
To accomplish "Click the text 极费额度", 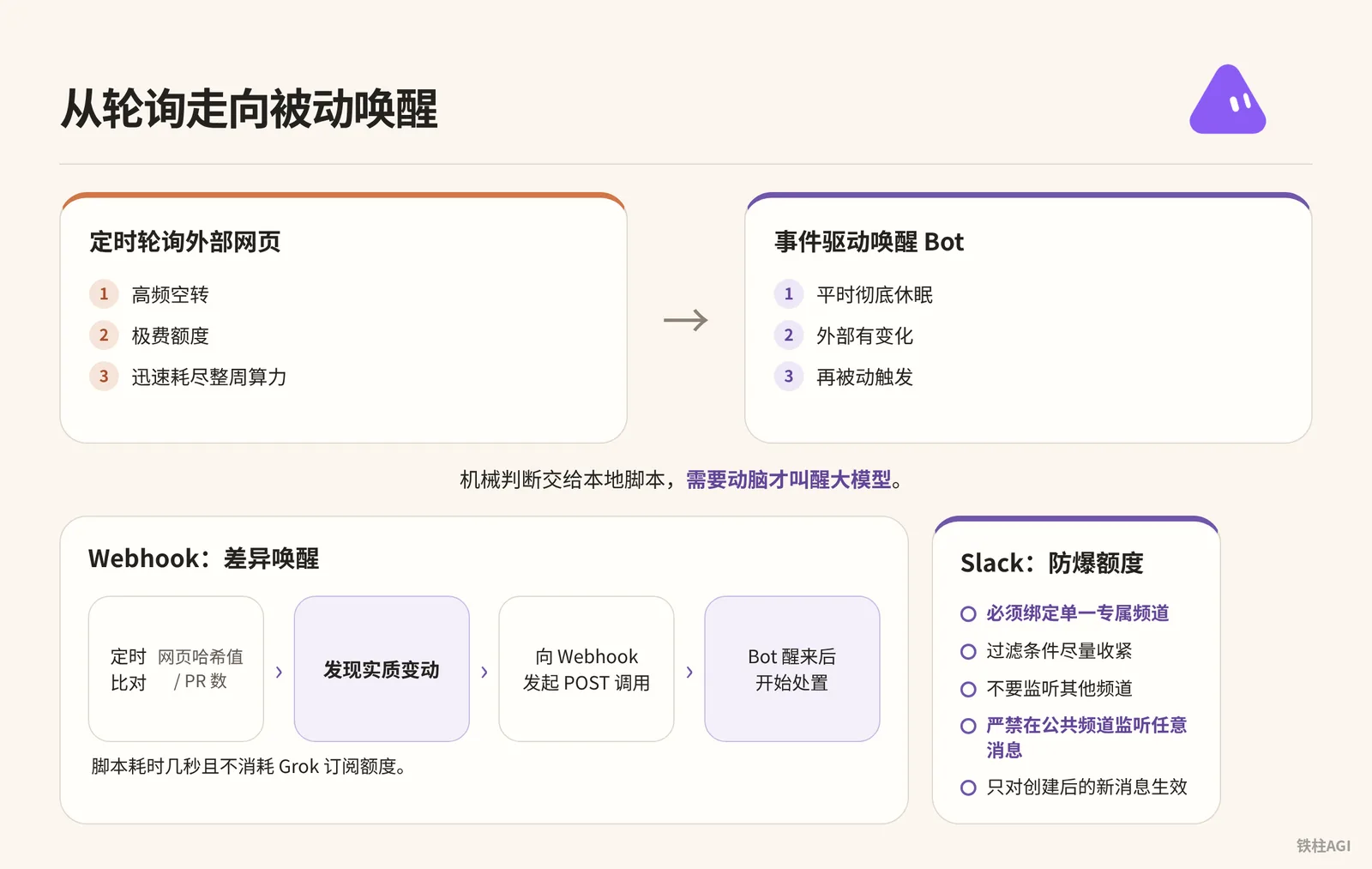I will pyautogui.click(x=170, y=336).
